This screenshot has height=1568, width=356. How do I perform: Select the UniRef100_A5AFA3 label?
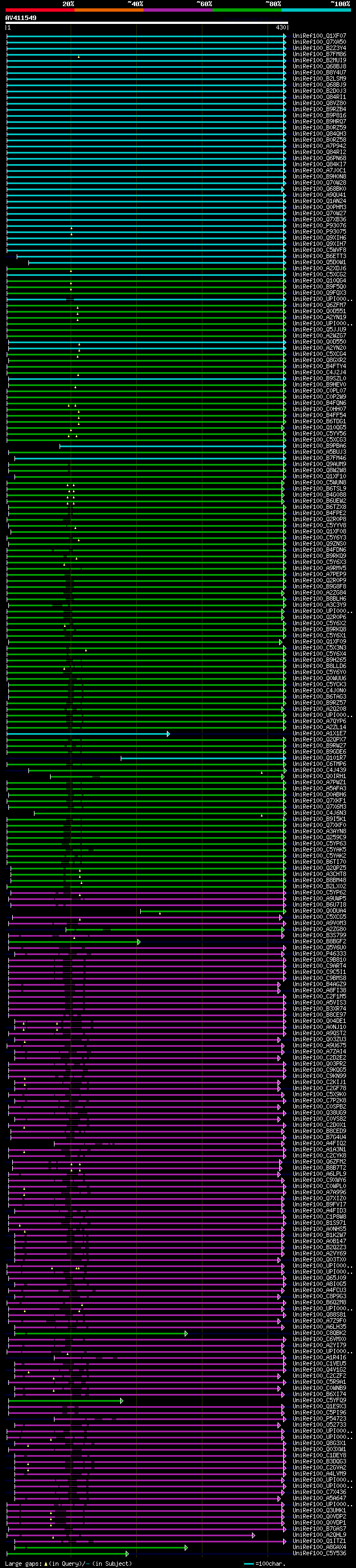click(319, 788)
